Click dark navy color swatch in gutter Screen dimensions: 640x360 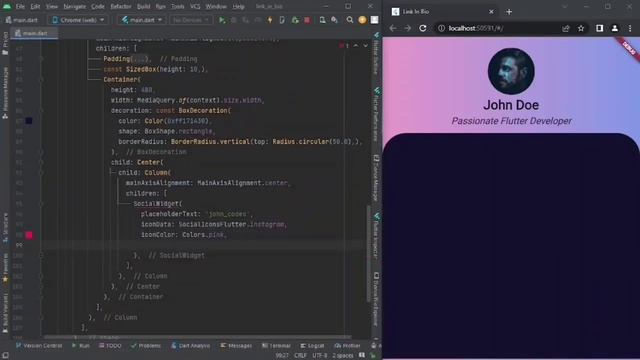(29, 121)
